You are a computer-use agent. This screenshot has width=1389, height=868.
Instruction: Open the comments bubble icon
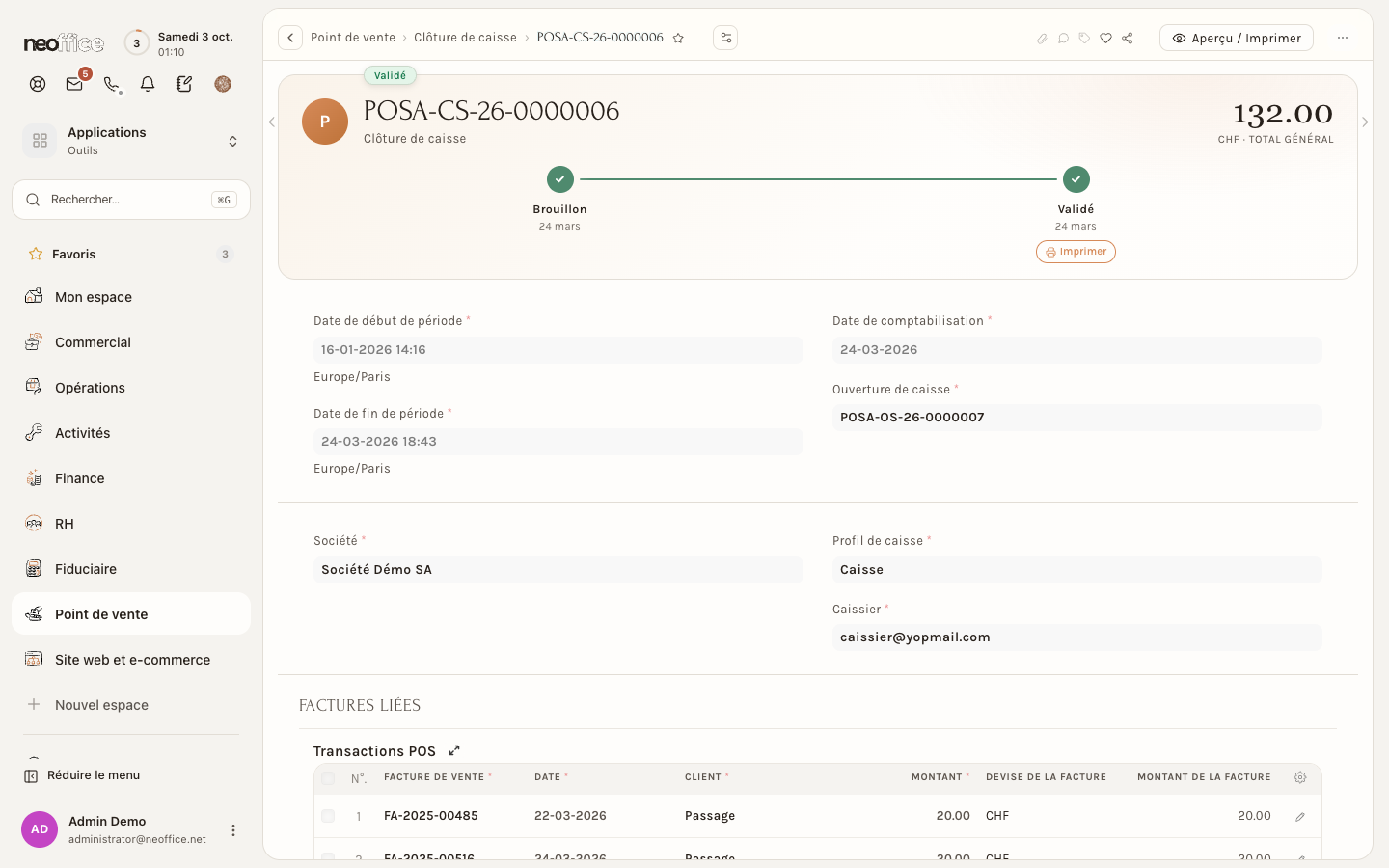pos(1063,39)
